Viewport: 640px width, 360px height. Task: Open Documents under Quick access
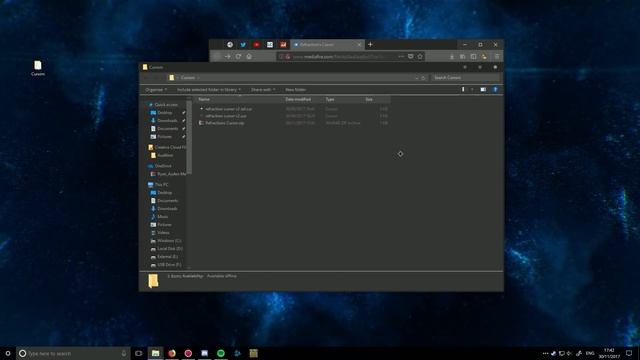coord(164,129)
